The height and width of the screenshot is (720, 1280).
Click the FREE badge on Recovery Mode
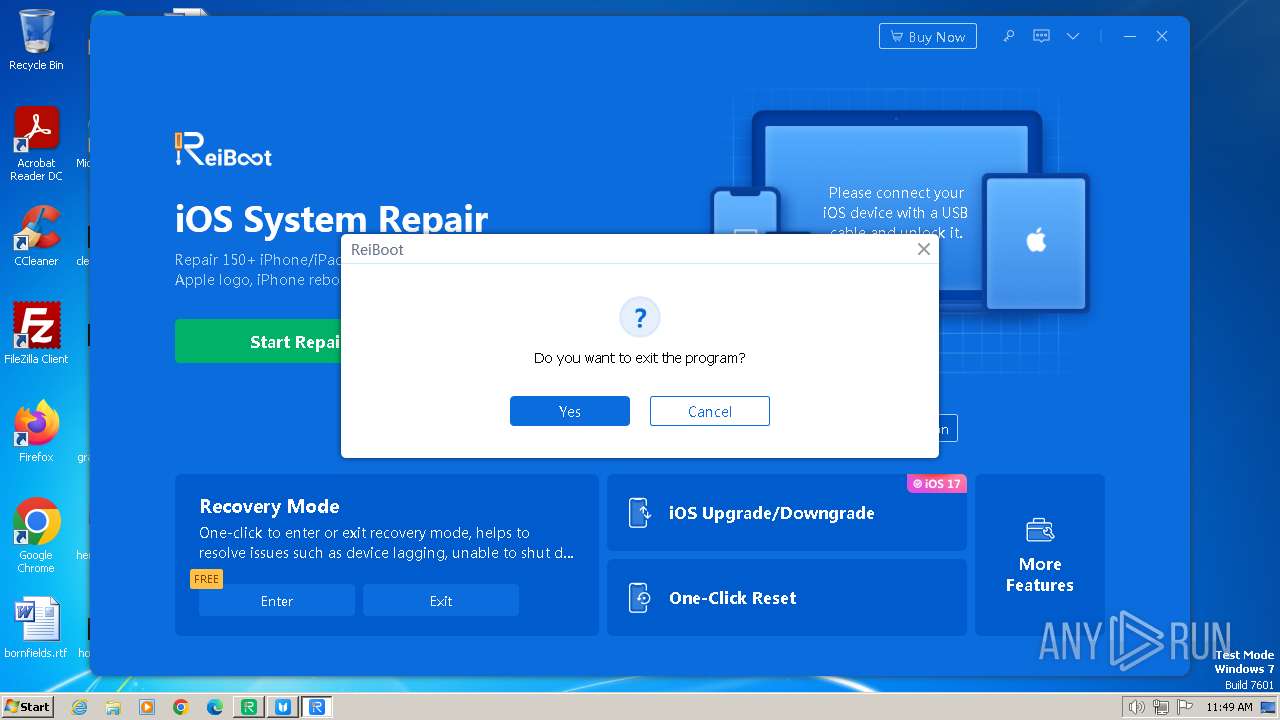(x=206, y=579)
